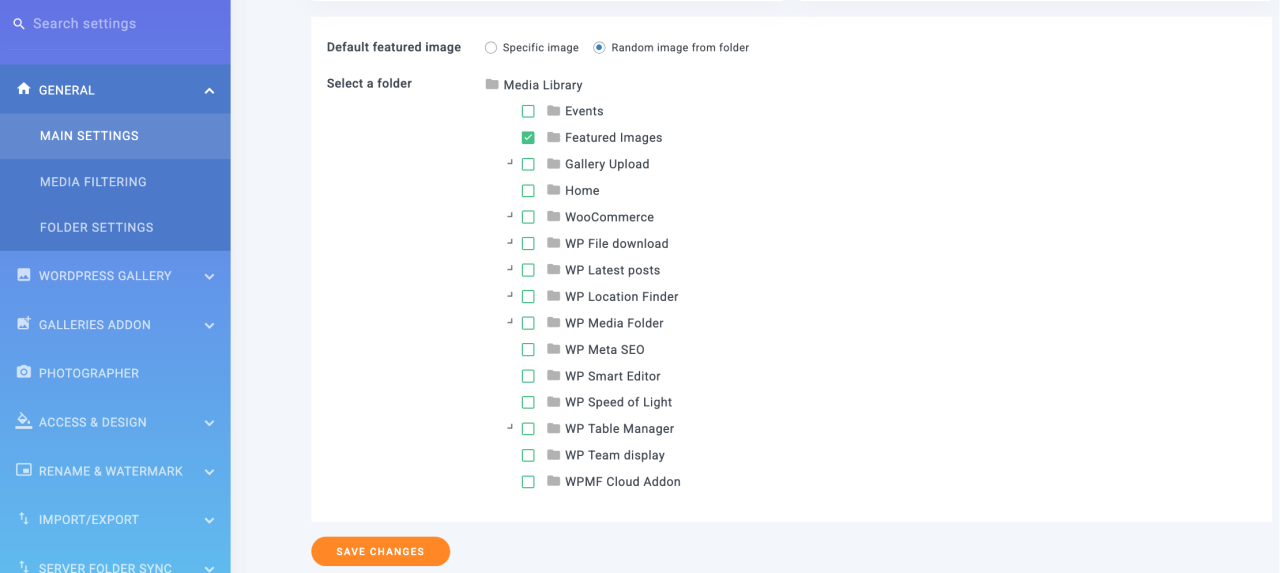
Task: Click the Galleries Addon icon
Action: coord(24,324)
